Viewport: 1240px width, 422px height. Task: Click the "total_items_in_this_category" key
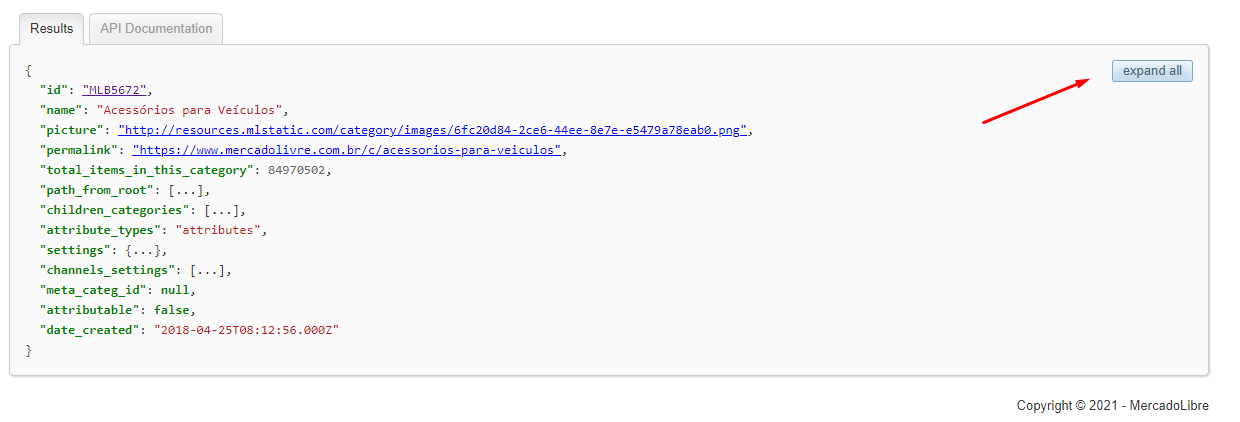(146, 170)
